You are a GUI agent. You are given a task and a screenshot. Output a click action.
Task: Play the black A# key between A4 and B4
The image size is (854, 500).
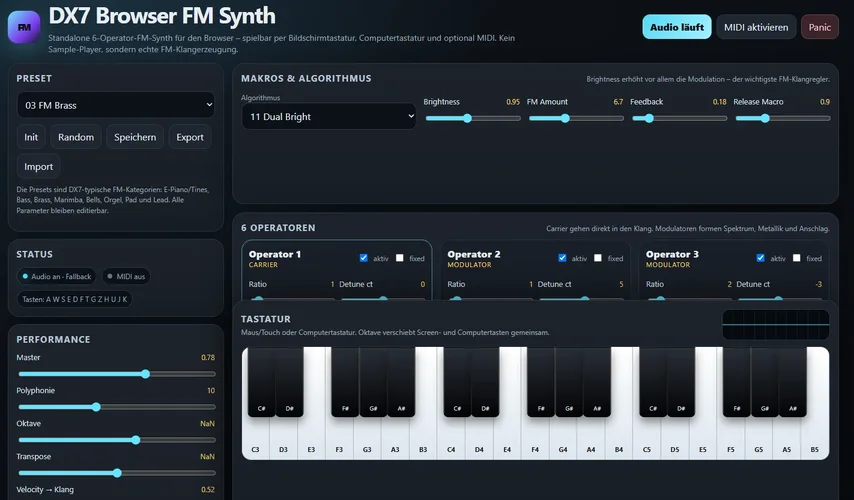[597, 382]
